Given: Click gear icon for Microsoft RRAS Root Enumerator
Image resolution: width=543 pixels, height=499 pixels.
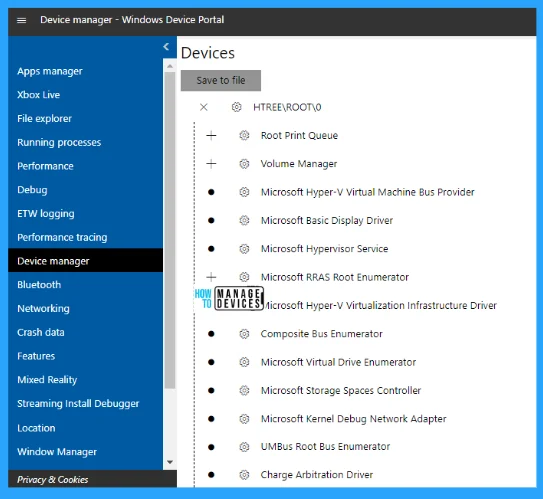Looking at the screenshot, I should 244,277.
